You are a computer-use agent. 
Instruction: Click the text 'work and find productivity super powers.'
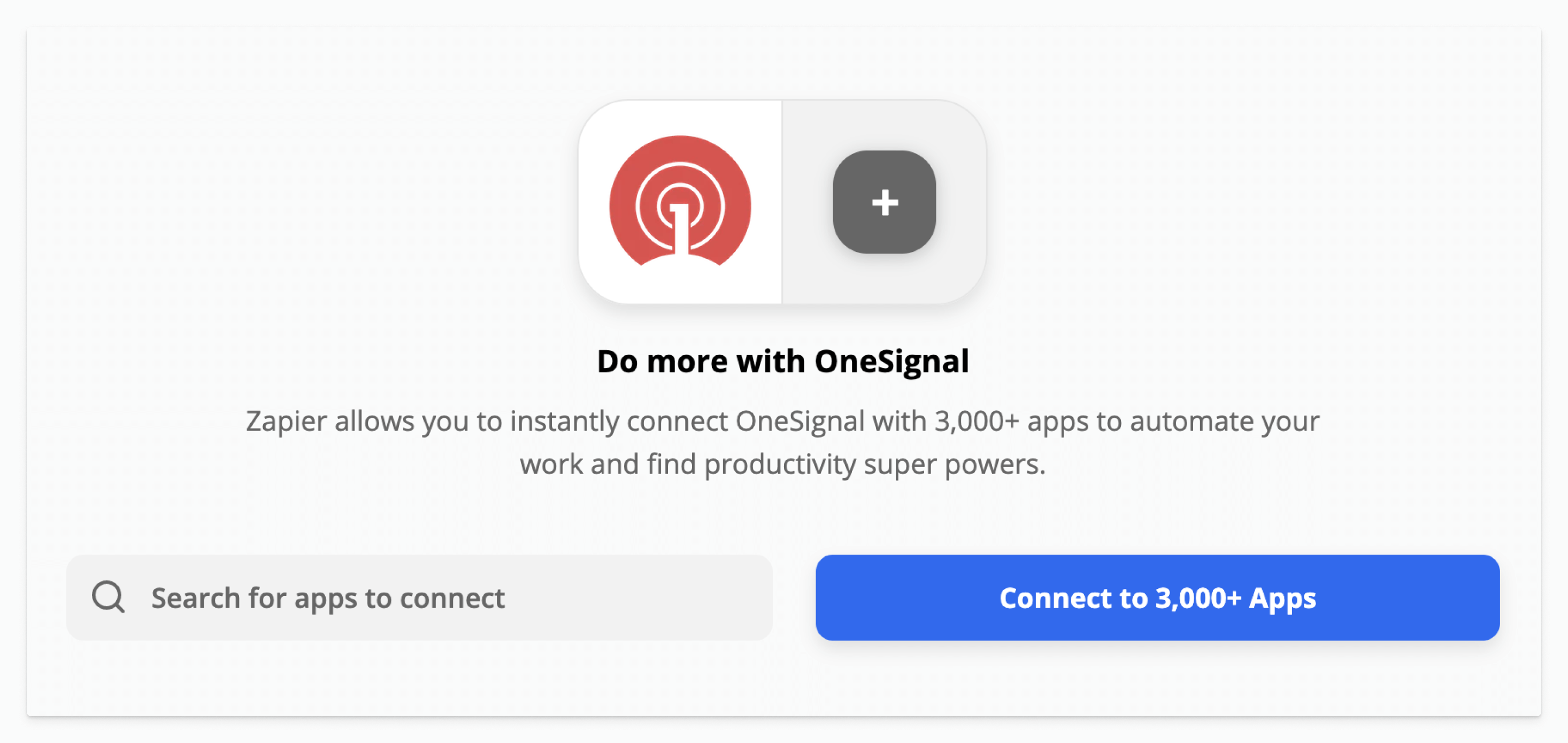point(783,464)
